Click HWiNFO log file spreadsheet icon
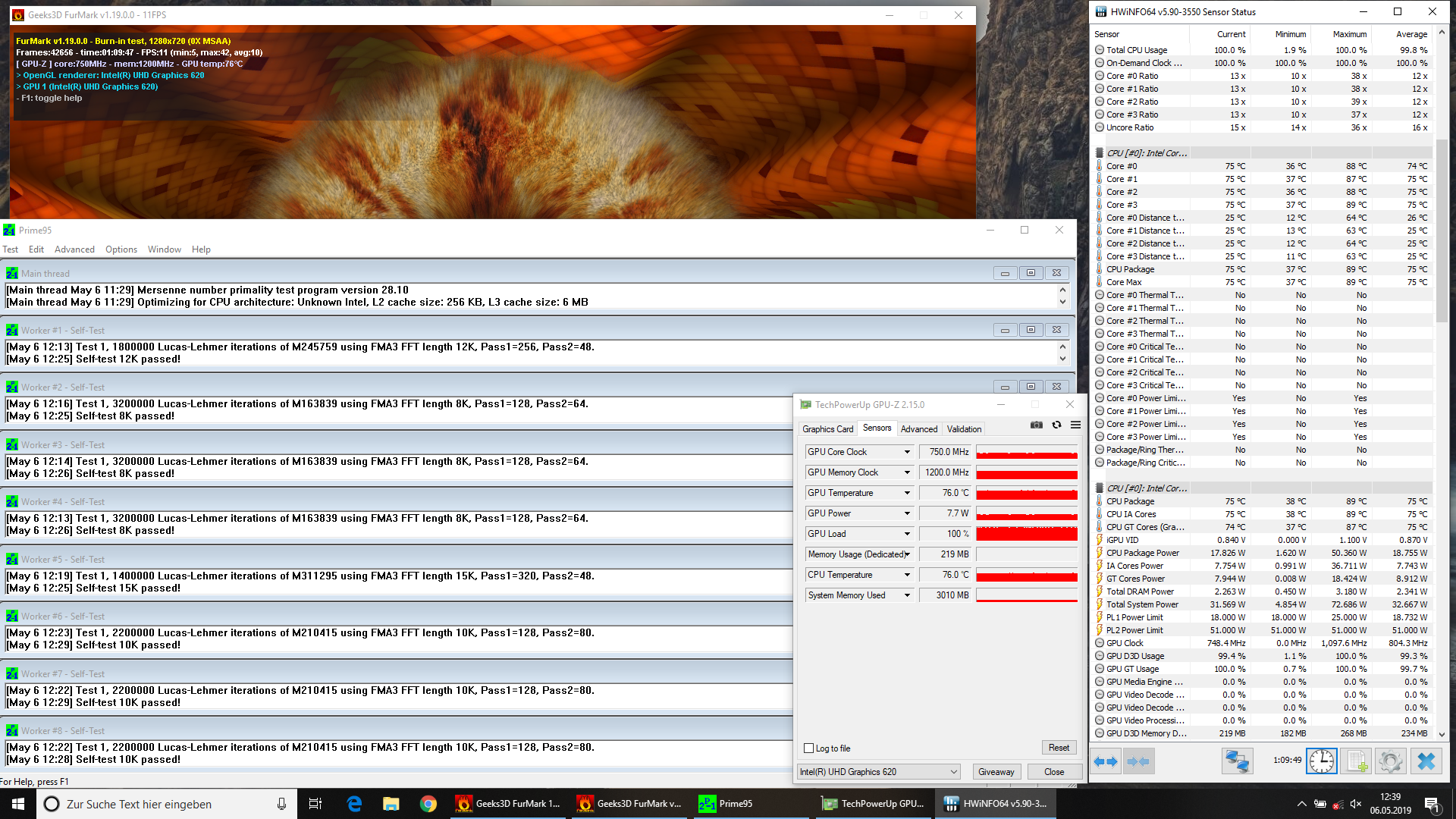The height and width of the screenshot is (819, 1456). 1356,761
